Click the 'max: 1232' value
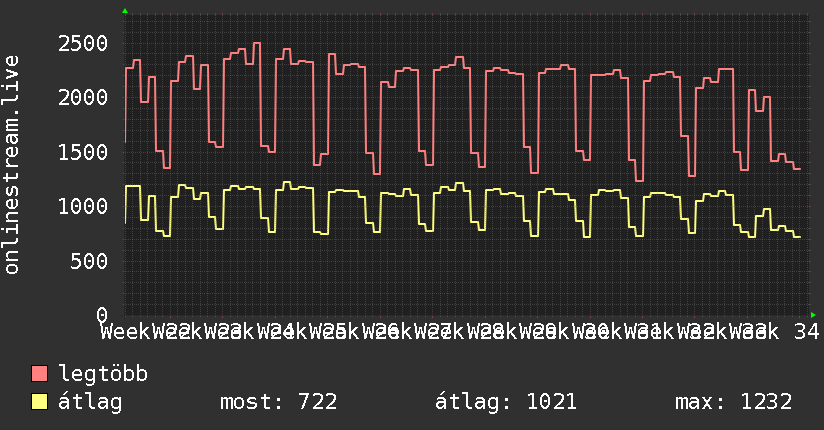 coord(734,402)
